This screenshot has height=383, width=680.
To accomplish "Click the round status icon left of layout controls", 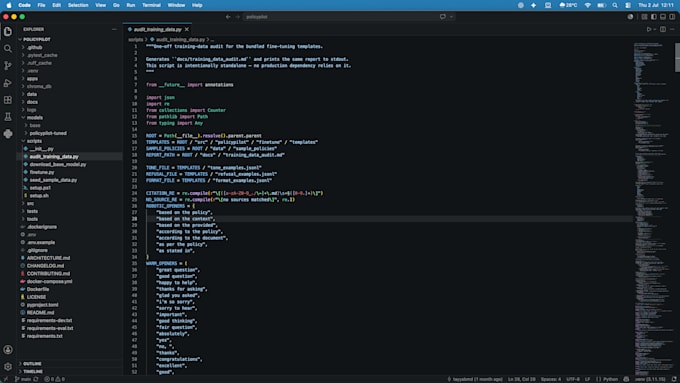I will point(630,16).
